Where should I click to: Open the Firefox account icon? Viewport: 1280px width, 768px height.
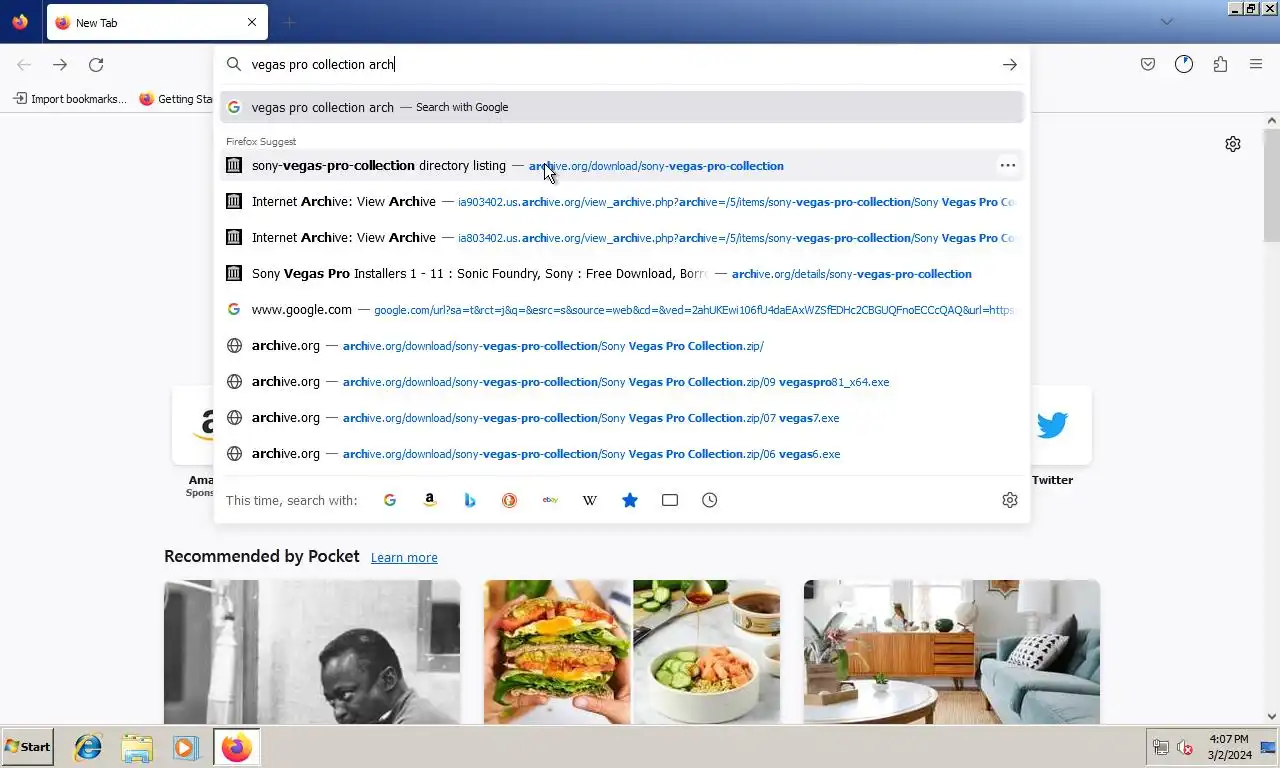1184,64
